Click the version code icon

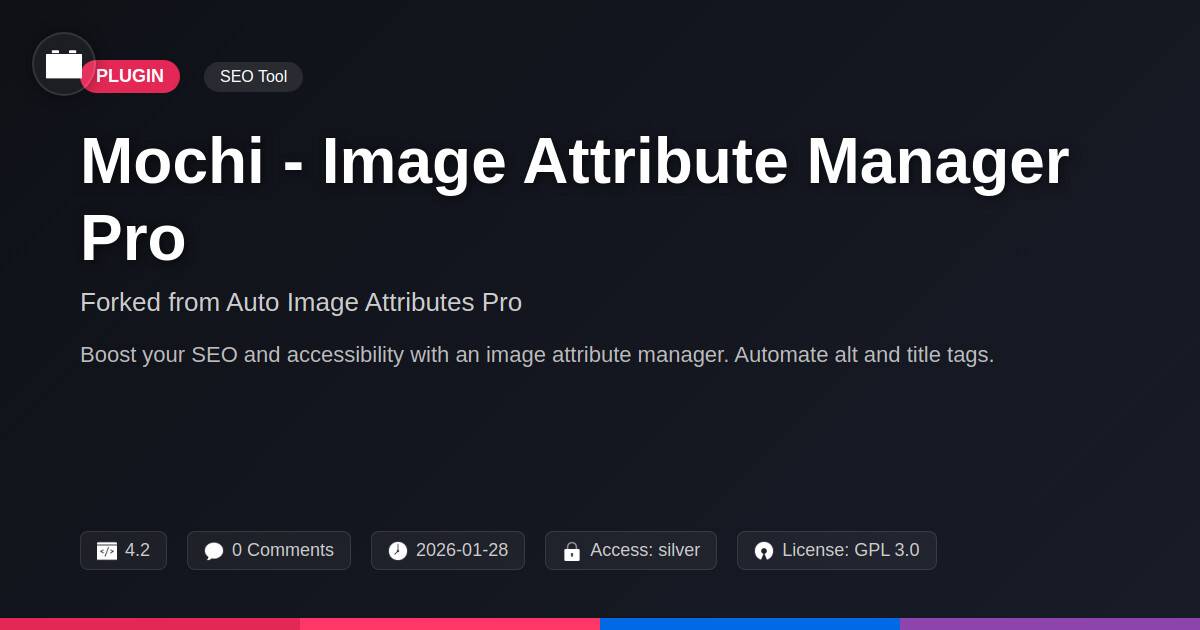click(107, 551)
